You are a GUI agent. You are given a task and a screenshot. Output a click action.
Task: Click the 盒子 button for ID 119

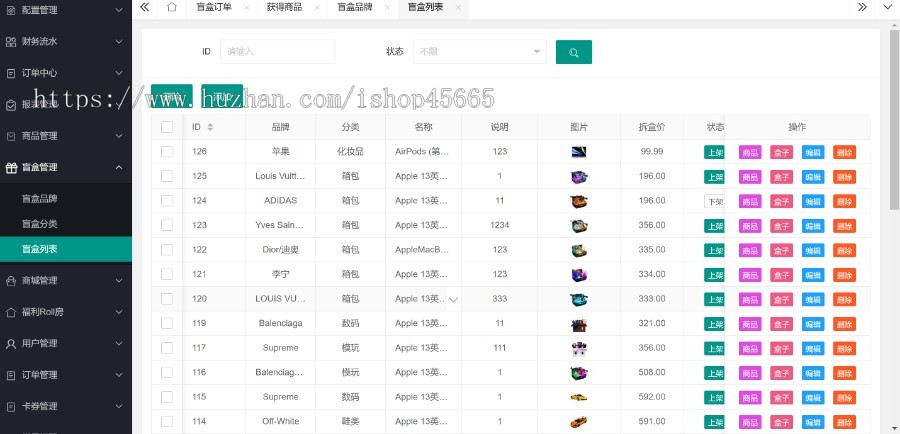[781, 324]
